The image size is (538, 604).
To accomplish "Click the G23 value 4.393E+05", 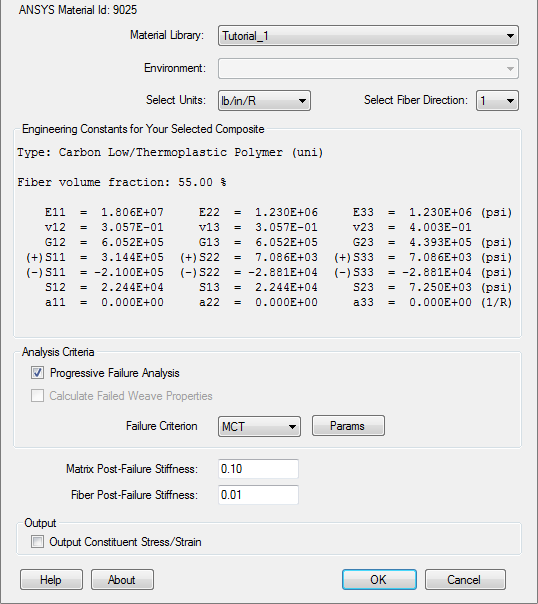I will pyautogui.click(x=440, y=242).
